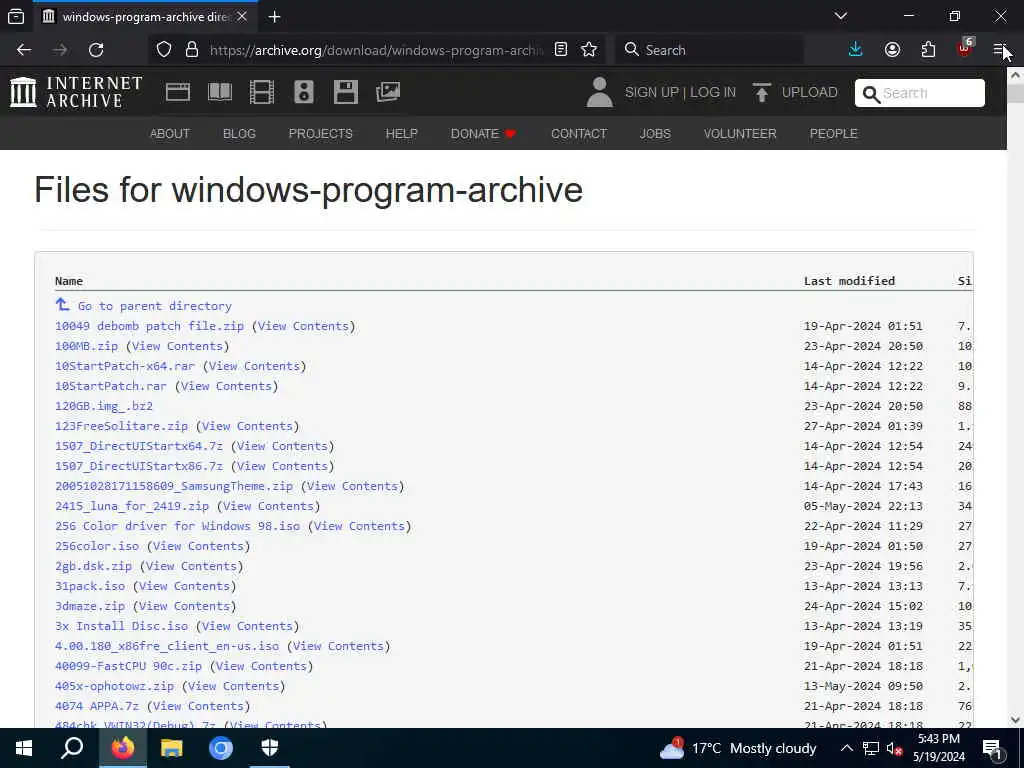Open 4.00.180_x86fre_client_en-us.iso link
This screenshot has width=1024, height=768.
click(167, 646)
